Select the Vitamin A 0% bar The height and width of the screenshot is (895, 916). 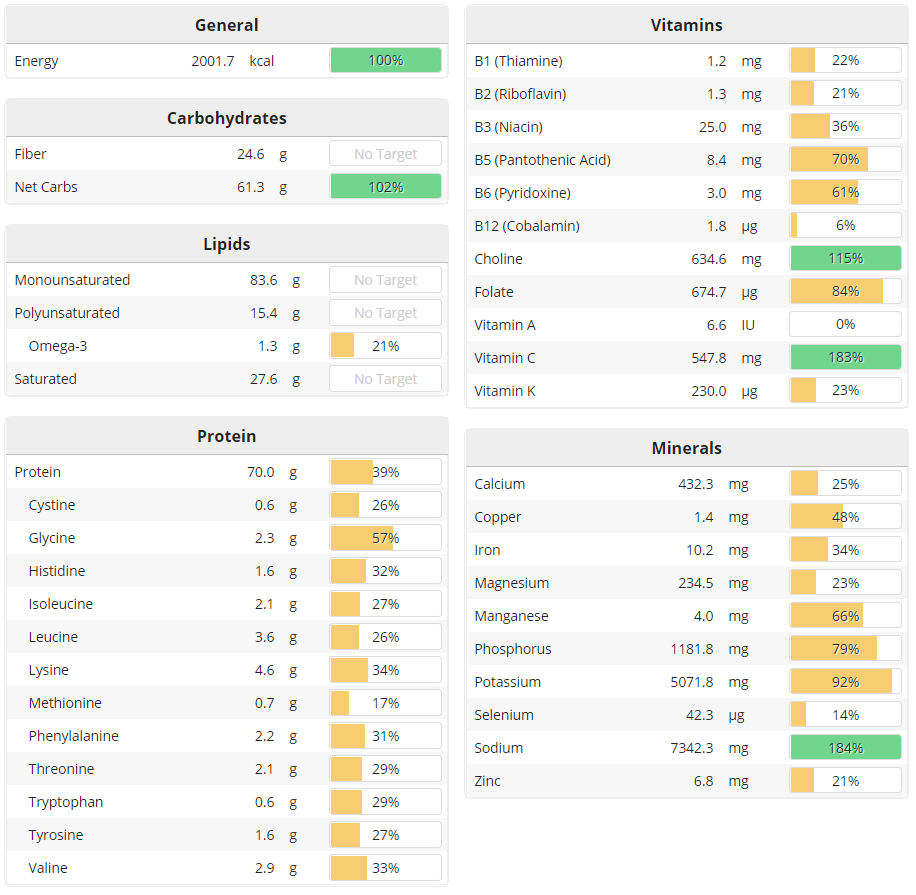pos(845,324)
